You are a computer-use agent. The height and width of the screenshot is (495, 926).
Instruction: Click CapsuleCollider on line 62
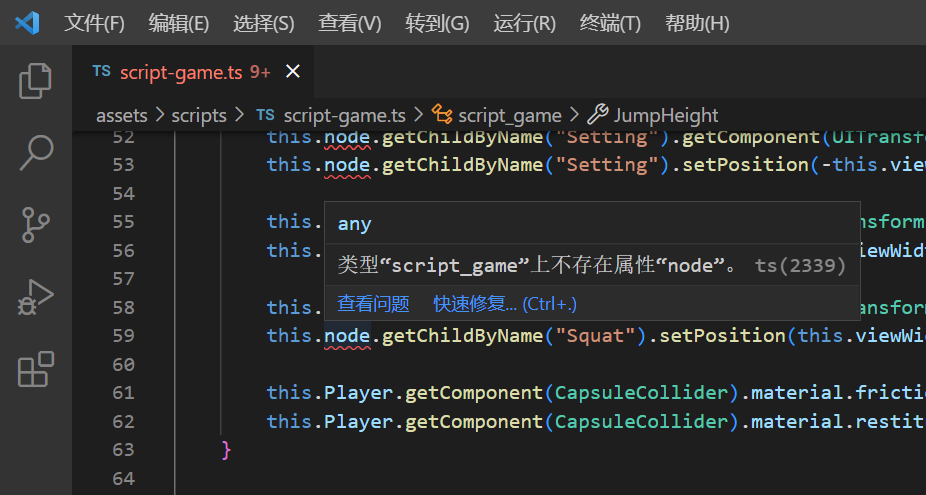pyautogui.click(x=641, y=422)
